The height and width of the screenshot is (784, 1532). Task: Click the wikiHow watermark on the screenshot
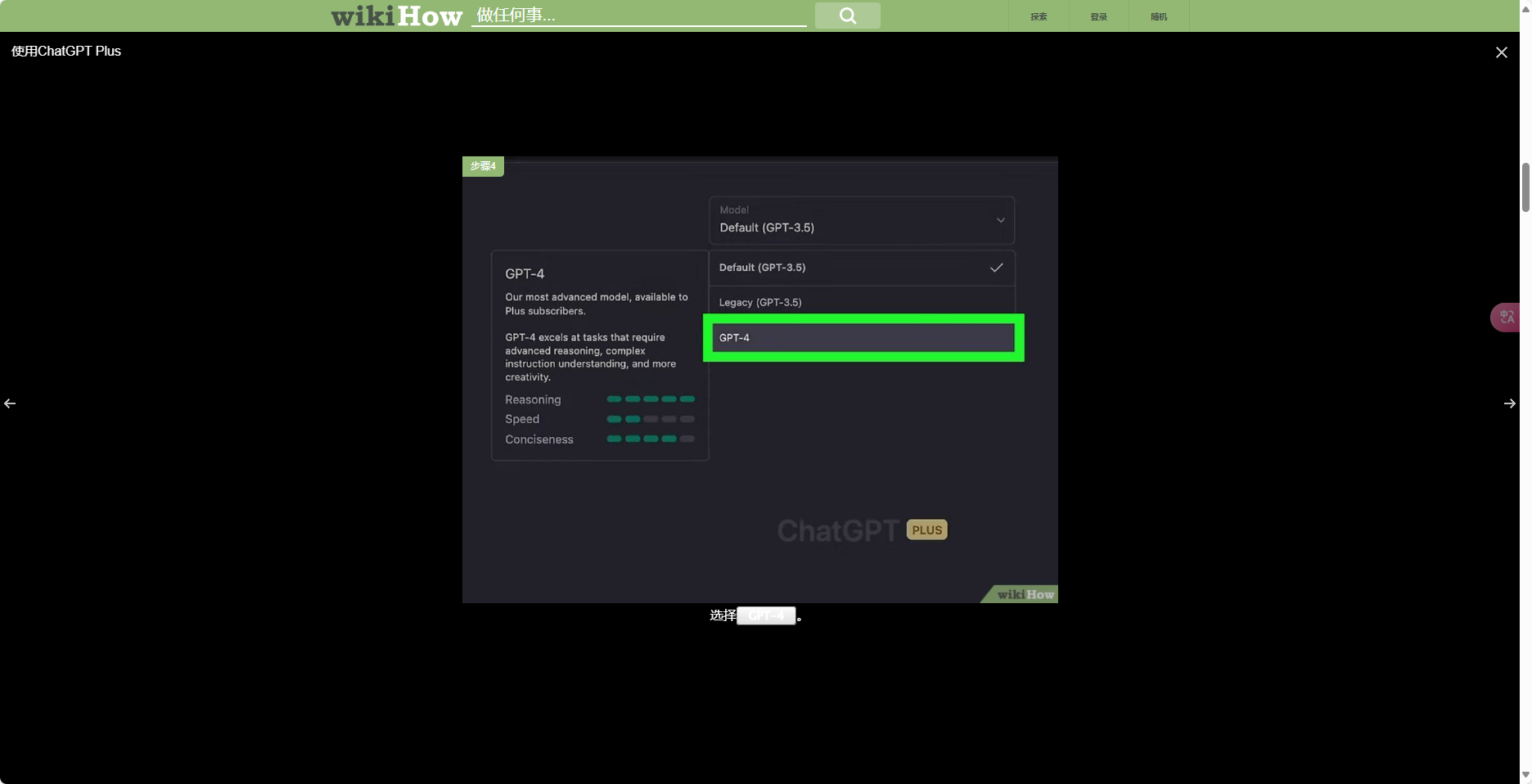point(1018,594)
